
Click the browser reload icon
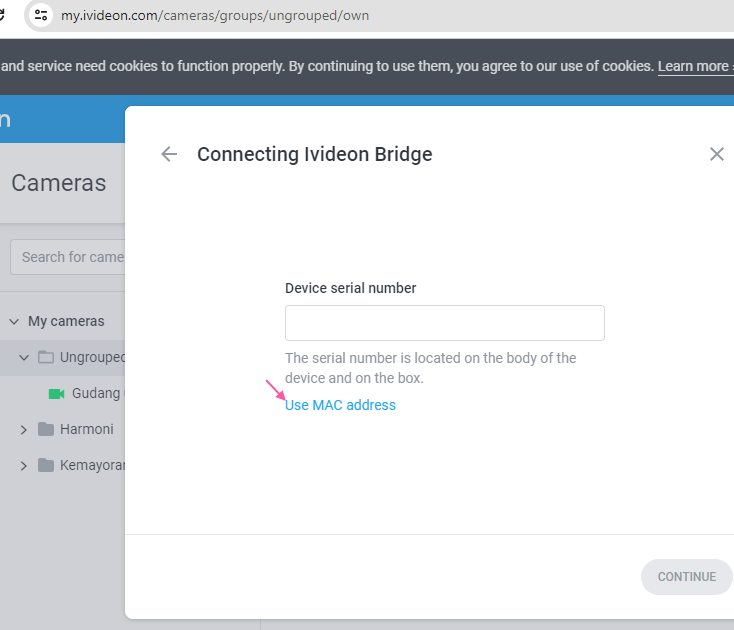coord(2,15)
